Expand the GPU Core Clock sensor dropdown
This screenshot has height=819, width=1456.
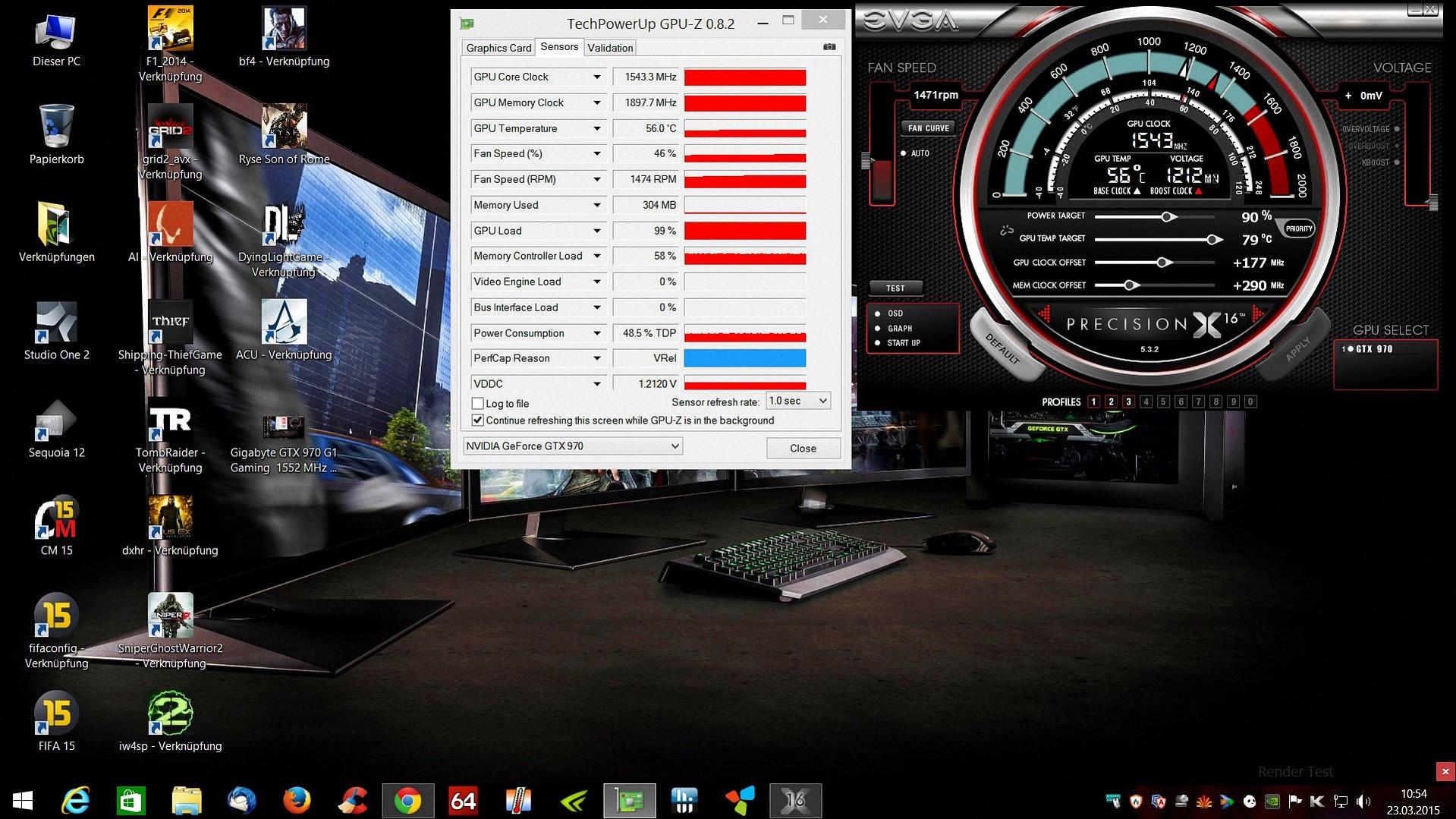click(597, 77)
